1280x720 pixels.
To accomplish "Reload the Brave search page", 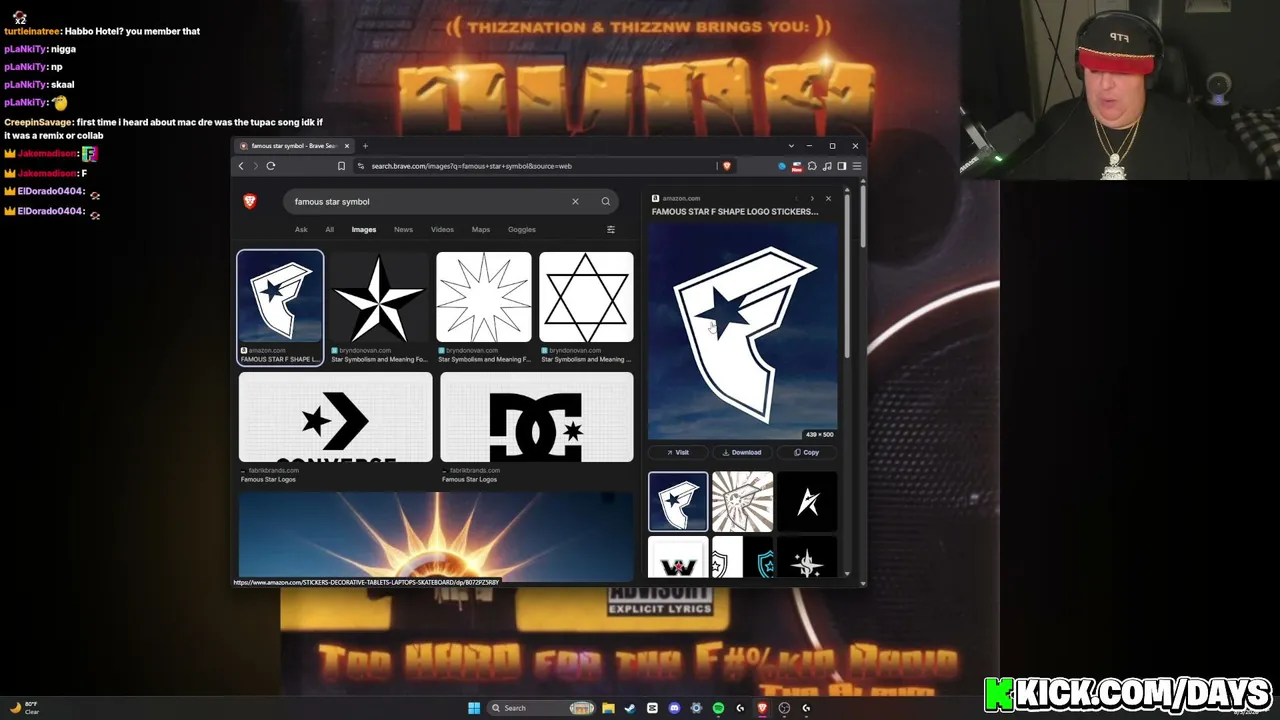I will click(x=270, y=166).
